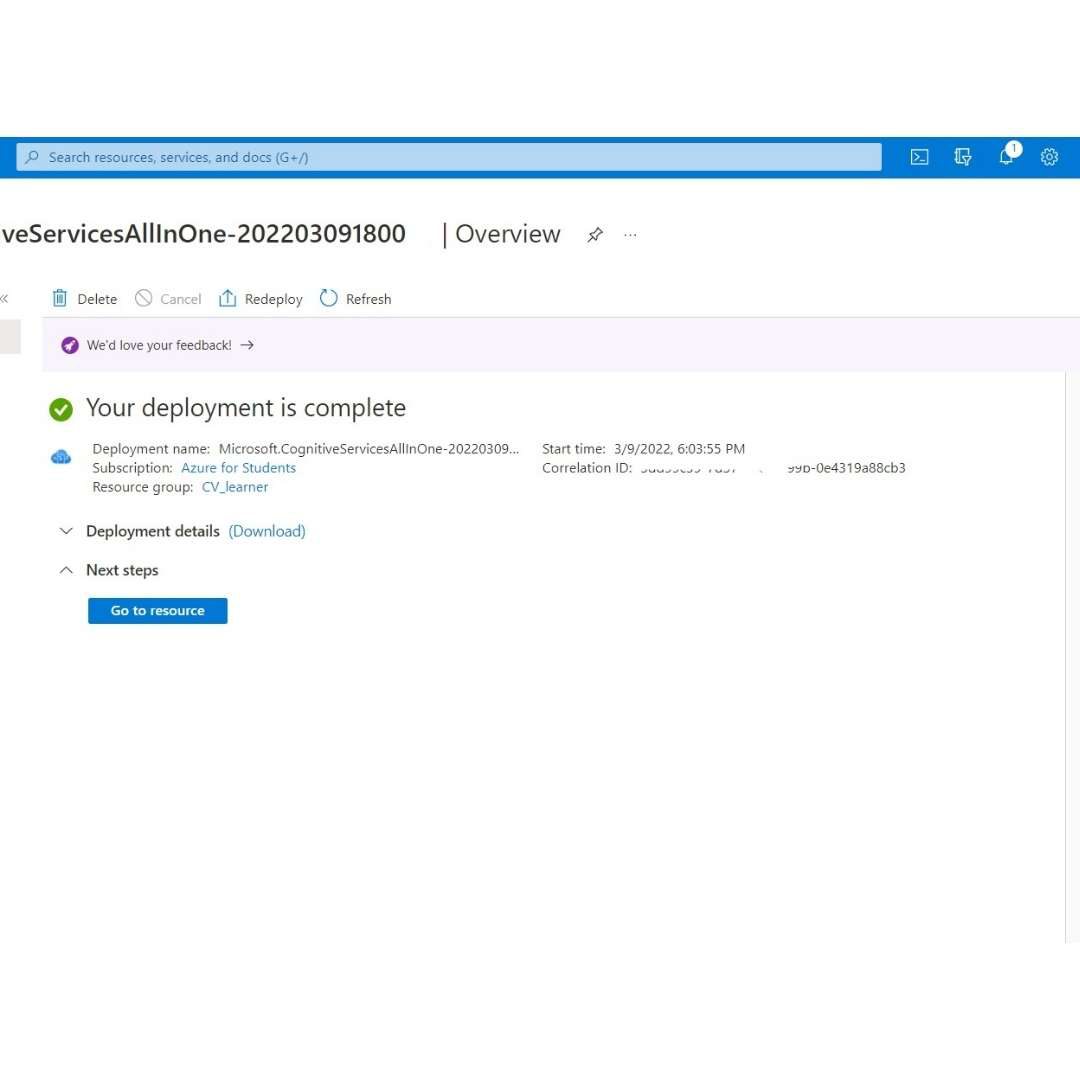The width and height of the screenshot is (1080, 1080).
Task: Click the purple feedback rocket icon
Action: [70, 345]
